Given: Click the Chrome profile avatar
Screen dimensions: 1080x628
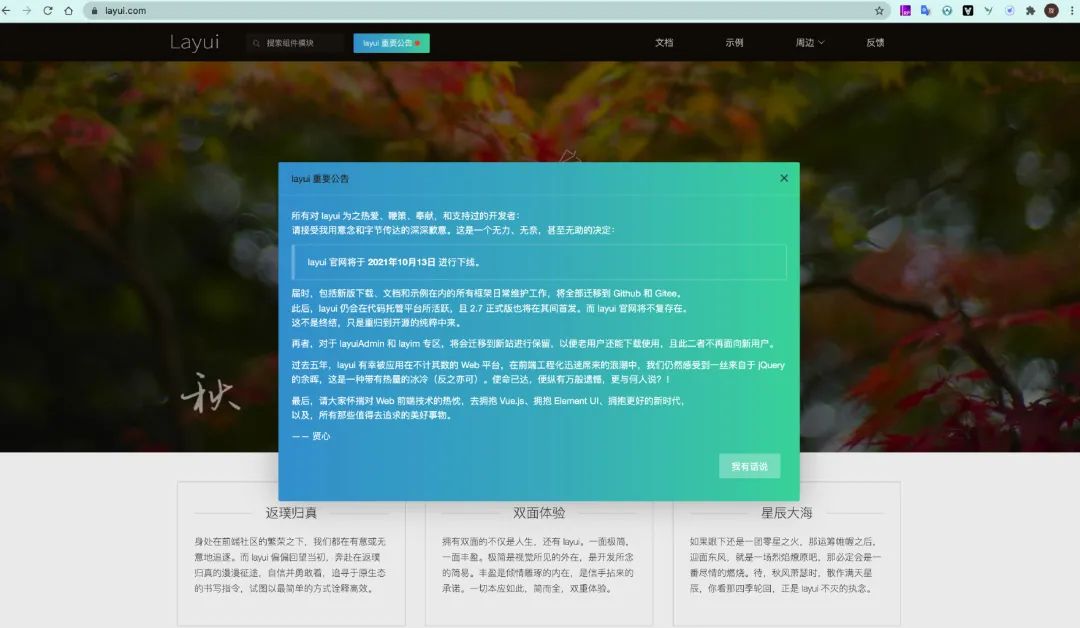Looking at the screenshot, I should (x=1051, y=10).
